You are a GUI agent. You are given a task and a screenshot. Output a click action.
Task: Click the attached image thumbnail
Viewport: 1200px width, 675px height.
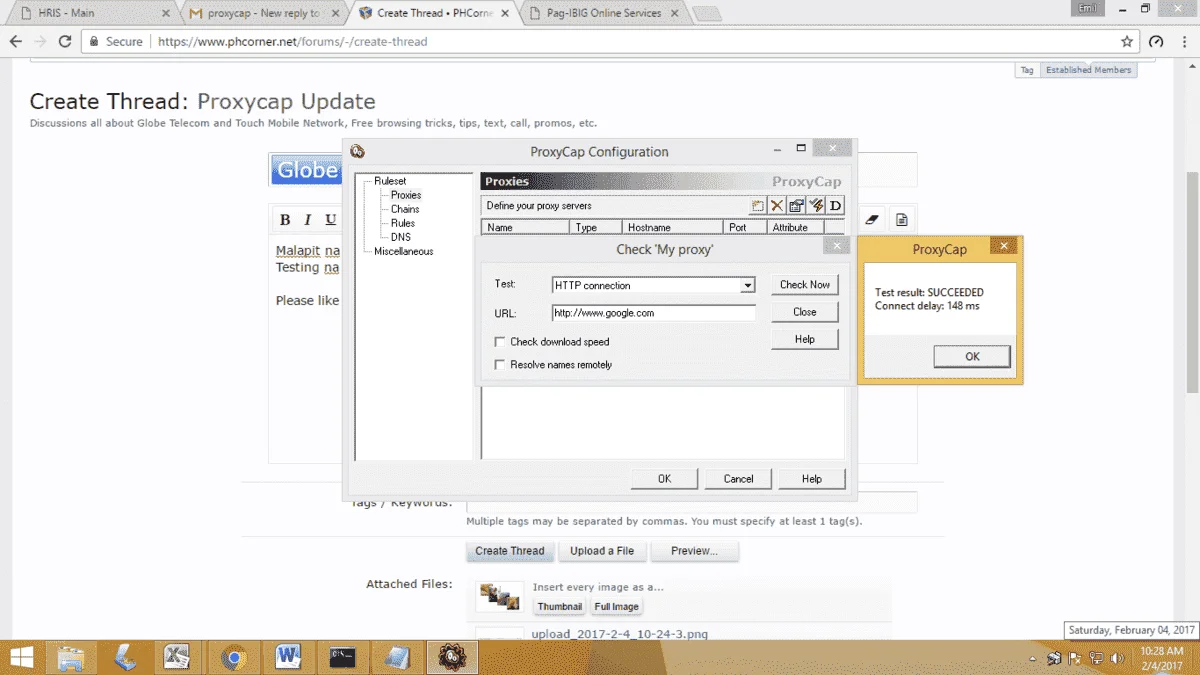pyautogui.click(x=499, y=597)
